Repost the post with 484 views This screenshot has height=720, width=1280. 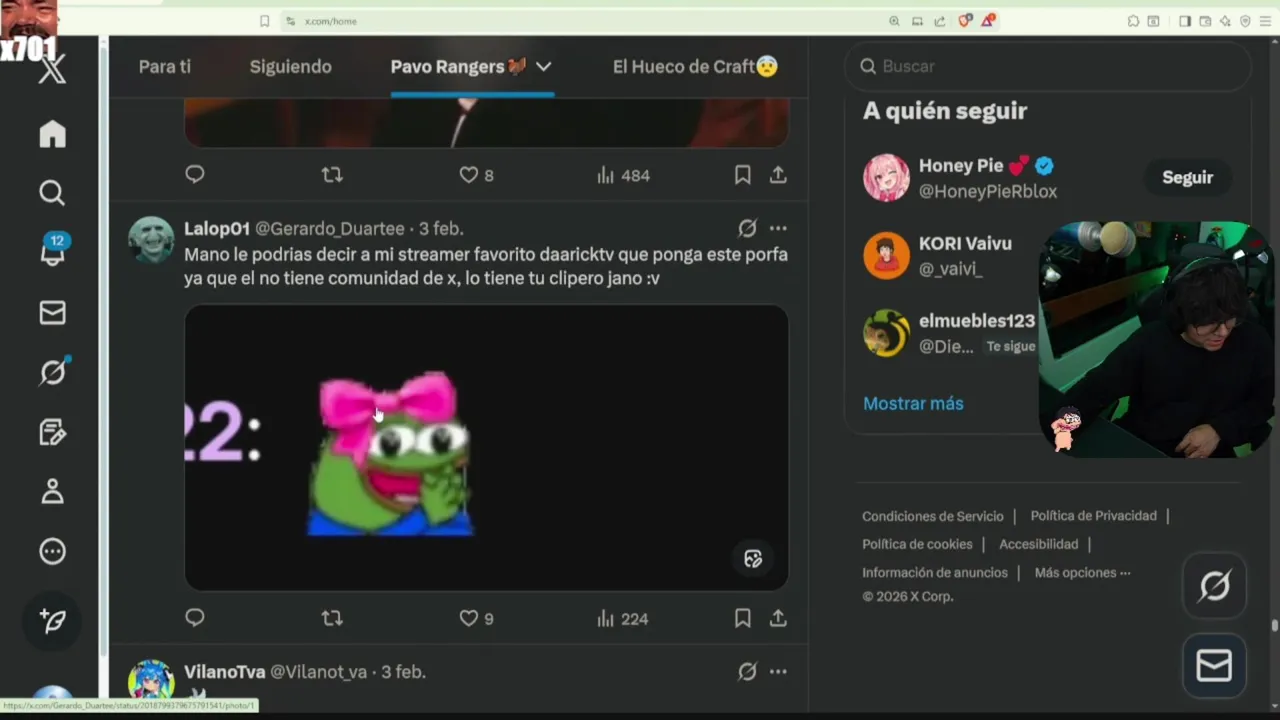click(x=332, y=175)
